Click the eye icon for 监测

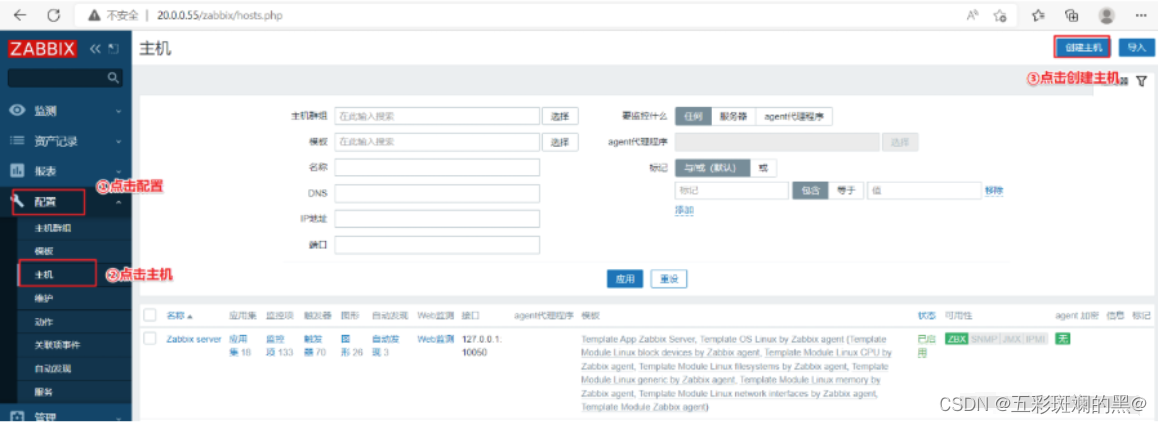coord(17,110)
